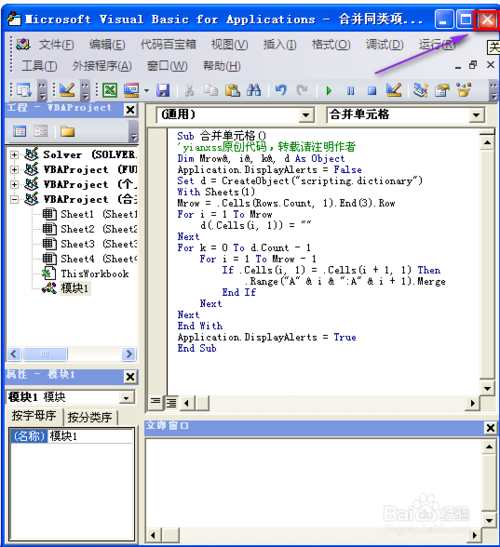Expand the Solver project node
Viewport: 500px width, 547px height.
point(14,155)
